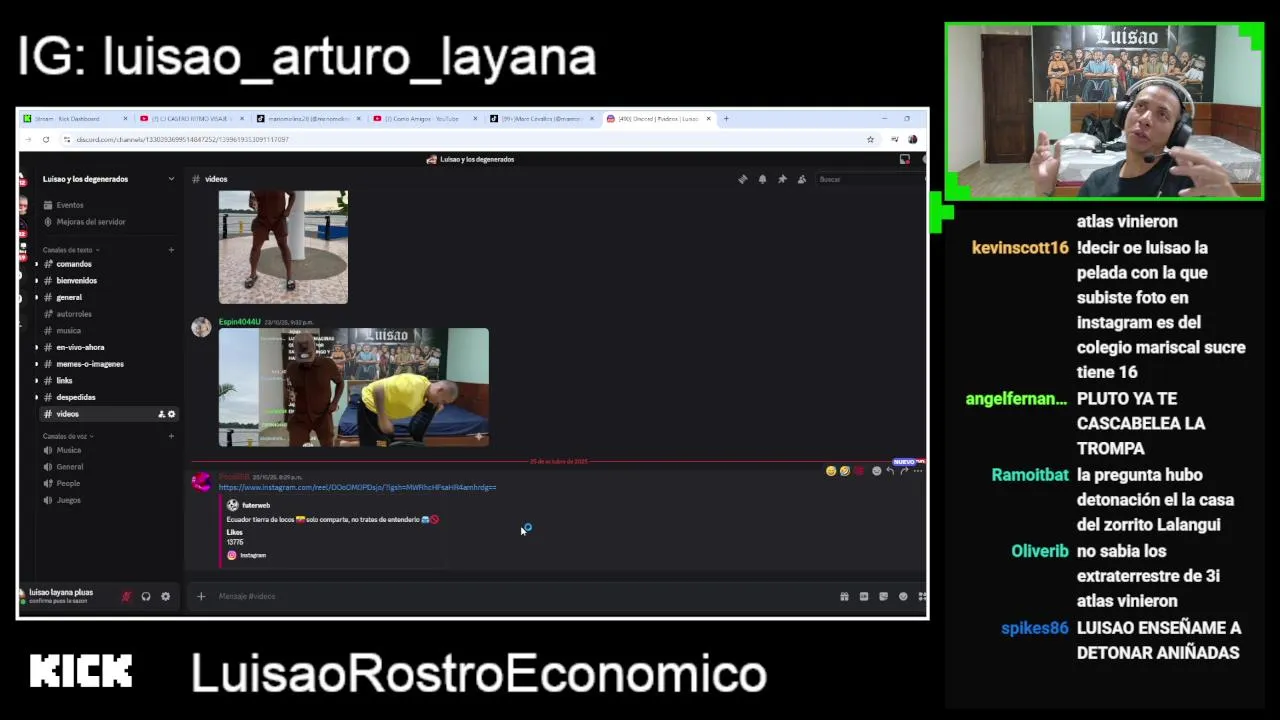Open the Luisao y los degenerados server dropdown
Viewport: 1280px width, 720px height.
107,179
